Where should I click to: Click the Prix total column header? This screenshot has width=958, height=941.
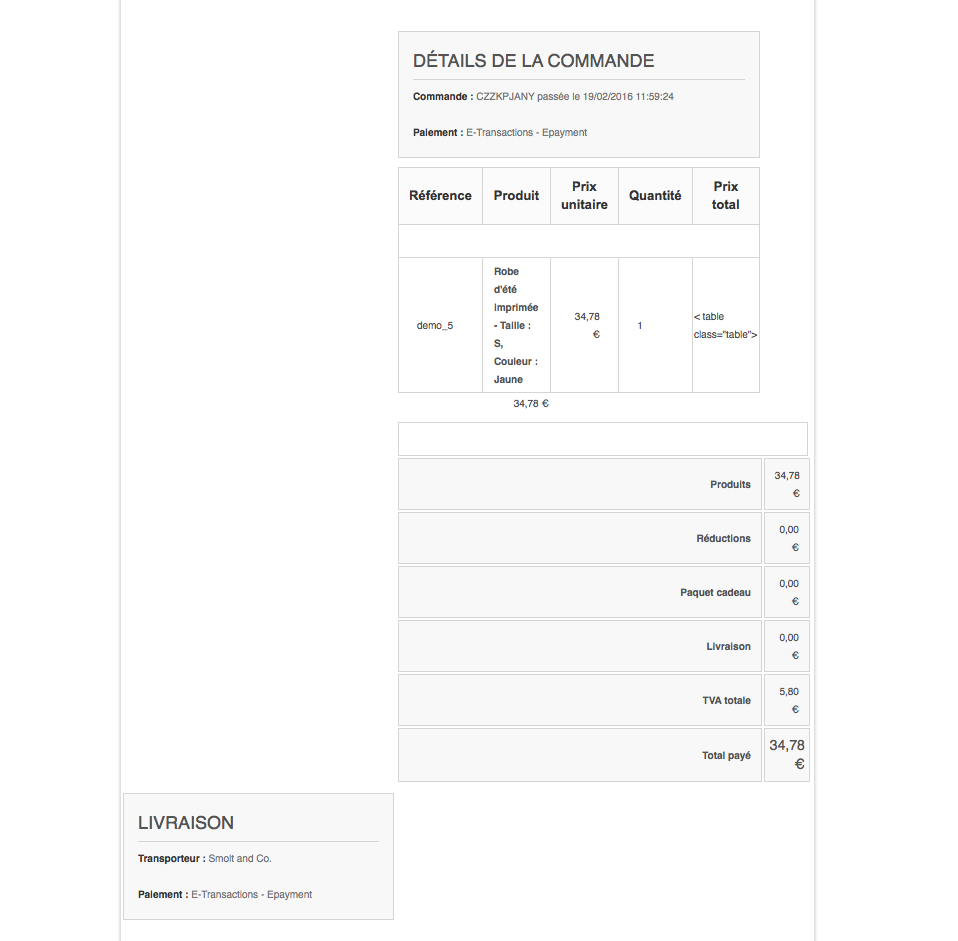(726, 196)
